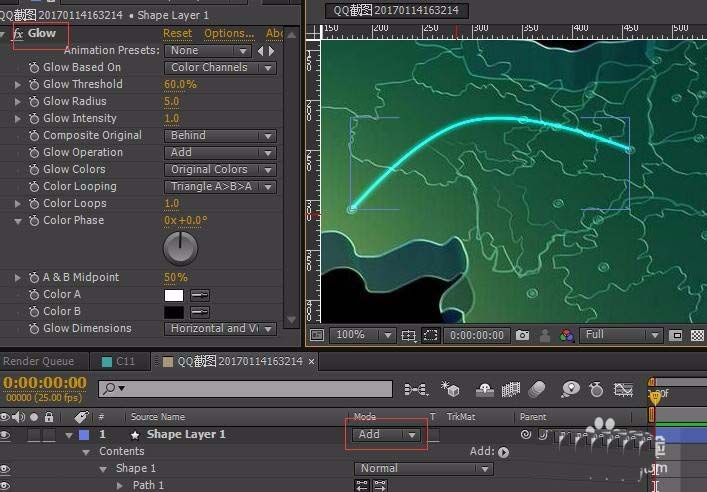Screen dimensions: 707x492
Task: Enable Motion Blur icon in timeline toolbar
Action: (x=537, y=389)
